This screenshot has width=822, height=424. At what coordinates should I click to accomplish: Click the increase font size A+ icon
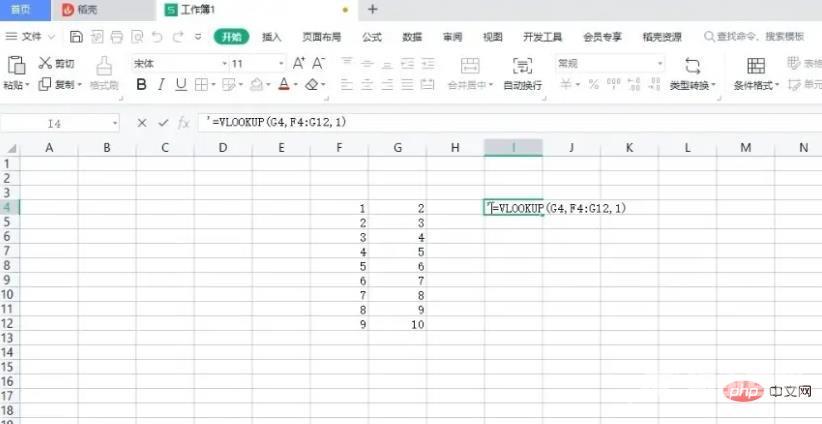(299, 63)
